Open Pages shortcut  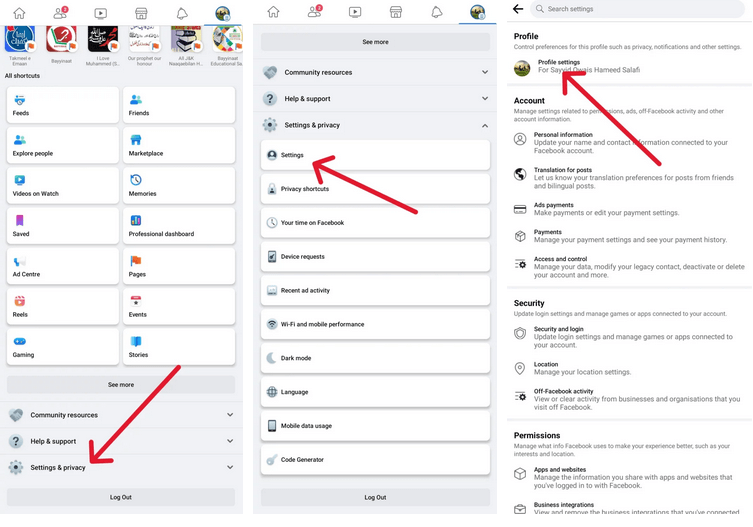[x=179, y=266]
